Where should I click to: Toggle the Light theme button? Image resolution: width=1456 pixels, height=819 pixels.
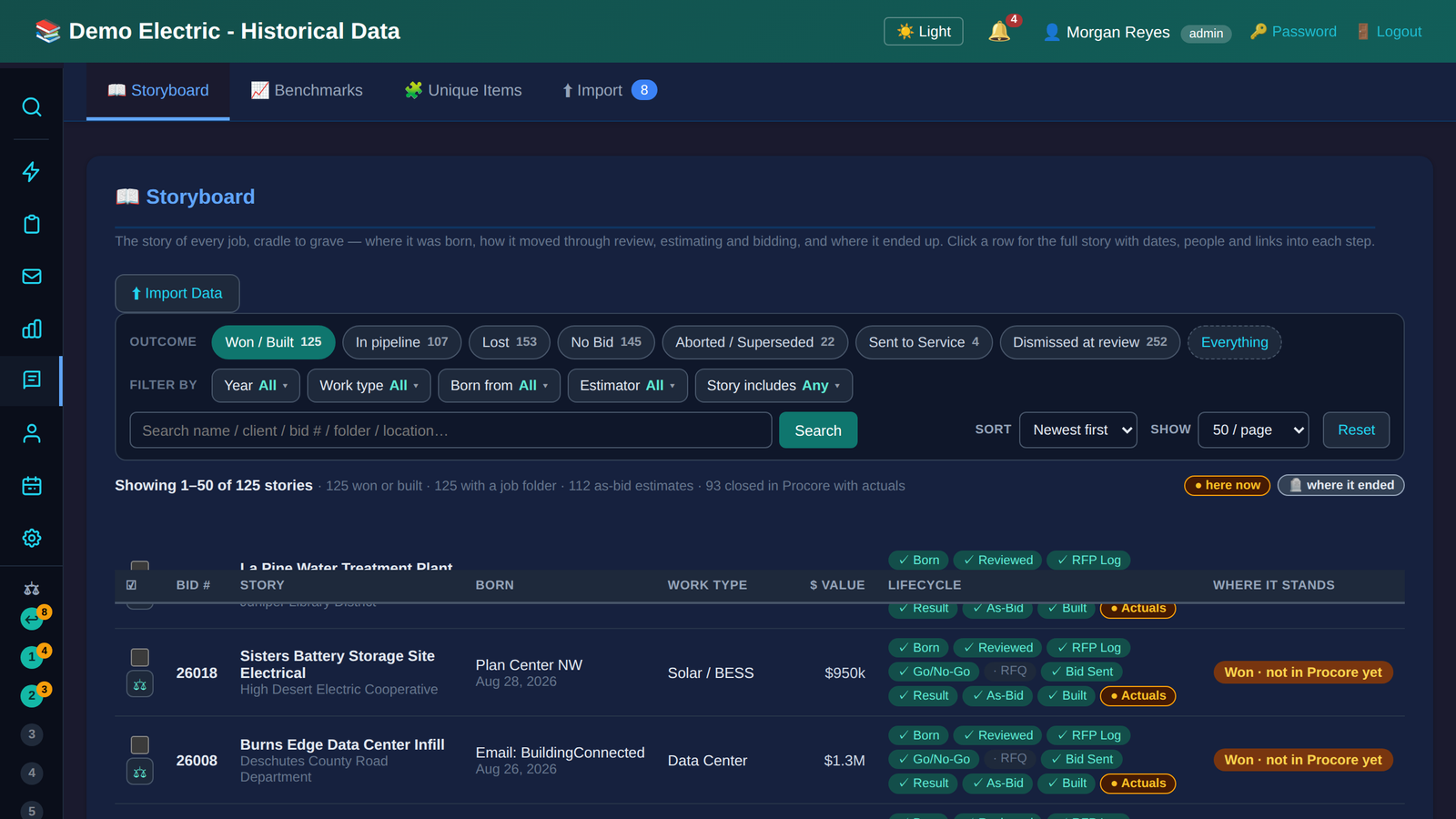pos(924,31)
